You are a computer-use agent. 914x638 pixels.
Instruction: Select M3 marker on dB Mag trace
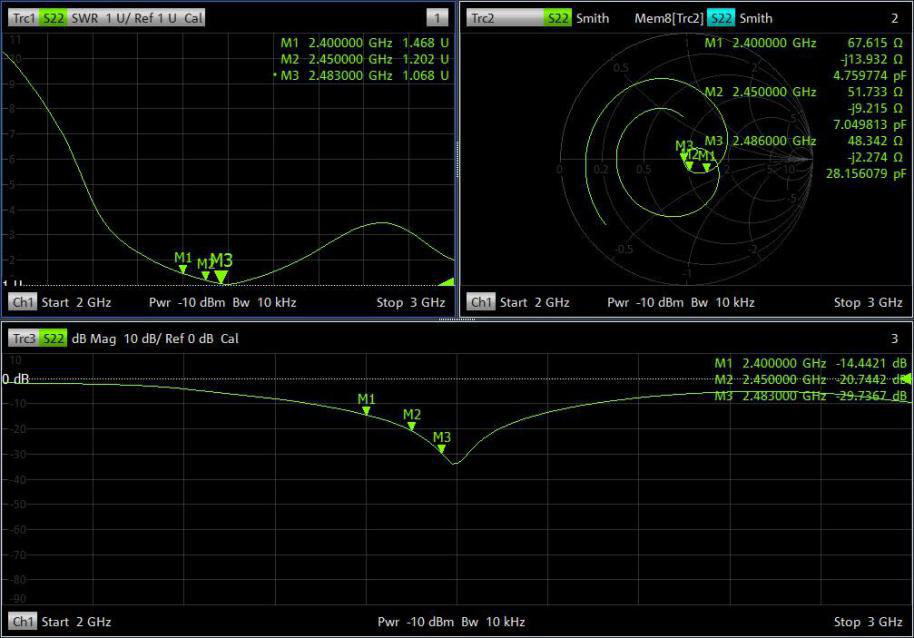(x=441, y=448)
